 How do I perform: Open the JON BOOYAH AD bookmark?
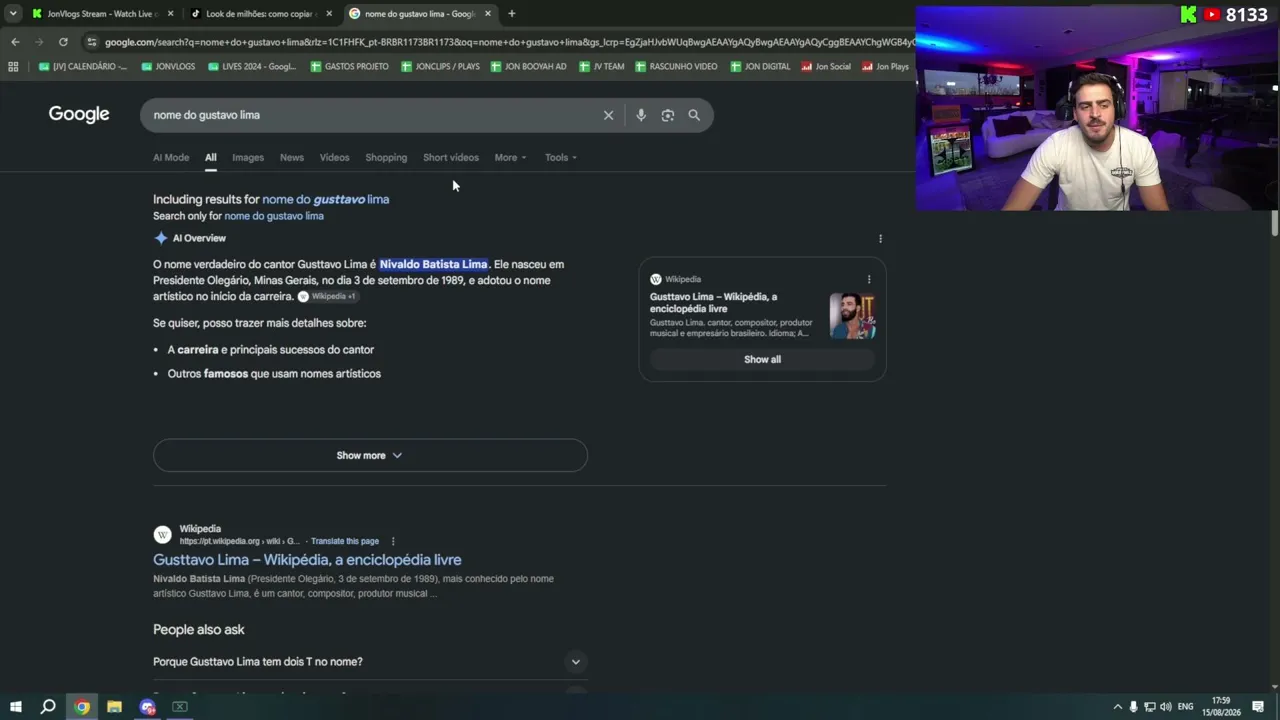point(528,67)
